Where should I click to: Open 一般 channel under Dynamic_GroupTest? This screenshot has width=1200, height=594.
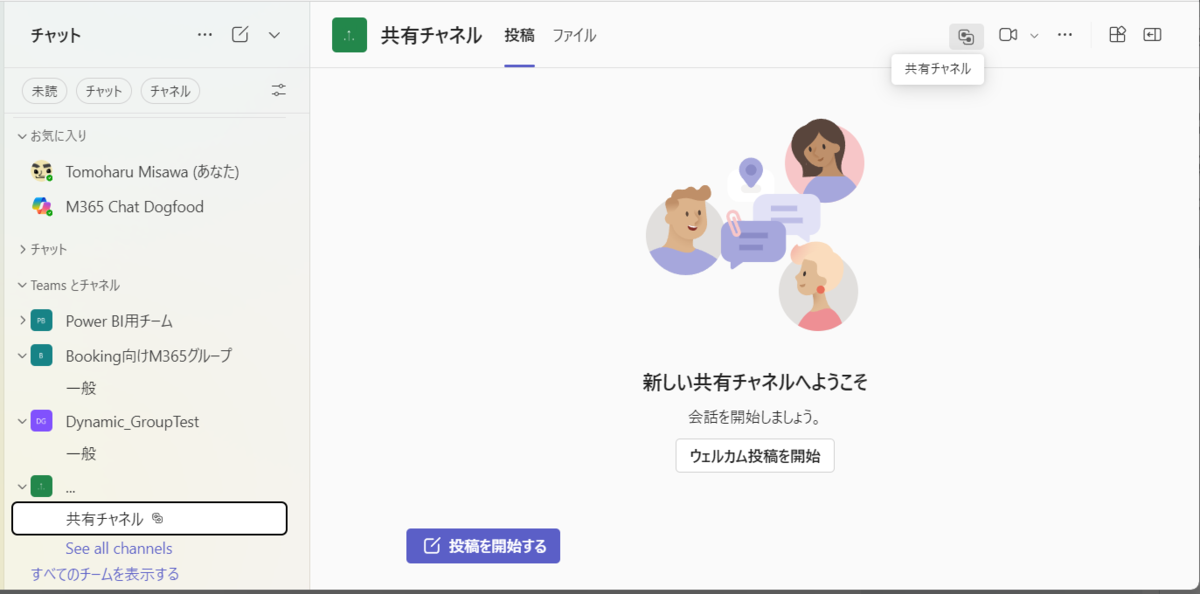pos(81,454)
